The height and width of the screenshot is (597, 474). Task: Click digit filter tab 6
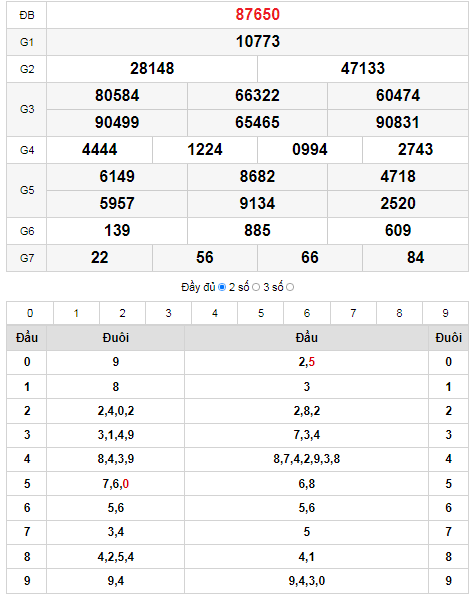pyautogui.click(x=307, y=313)
